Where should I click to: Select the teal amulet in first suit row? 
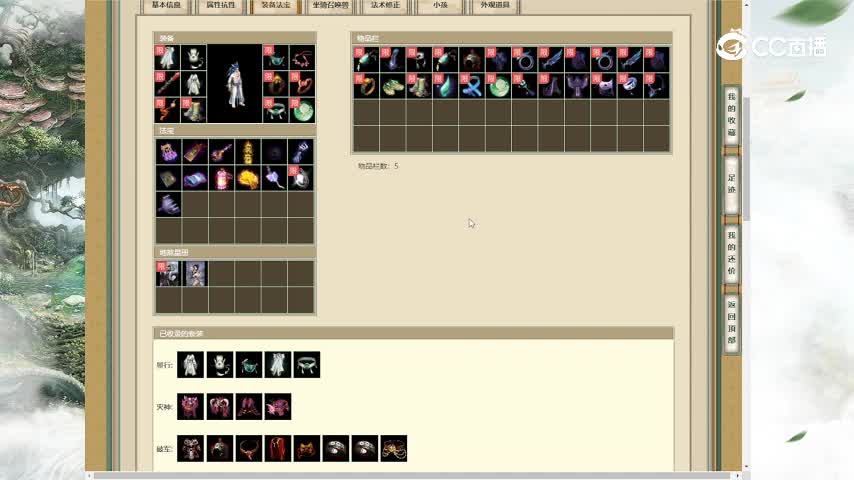pos(249,364)
